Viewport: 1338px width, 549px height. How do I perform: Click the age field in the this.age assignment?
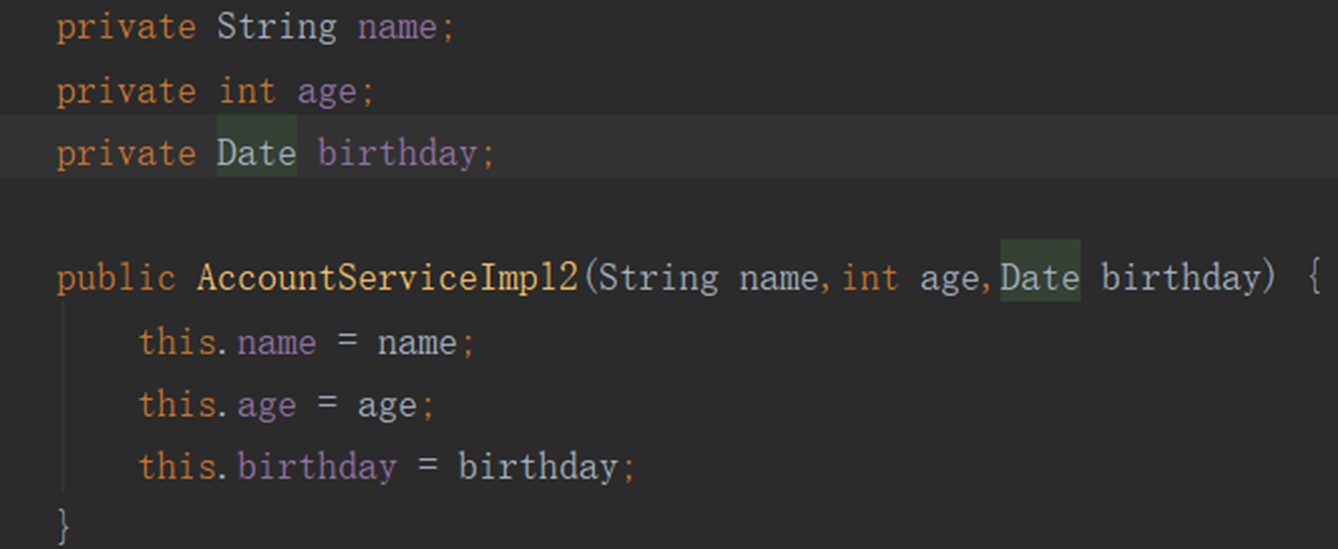266,405
